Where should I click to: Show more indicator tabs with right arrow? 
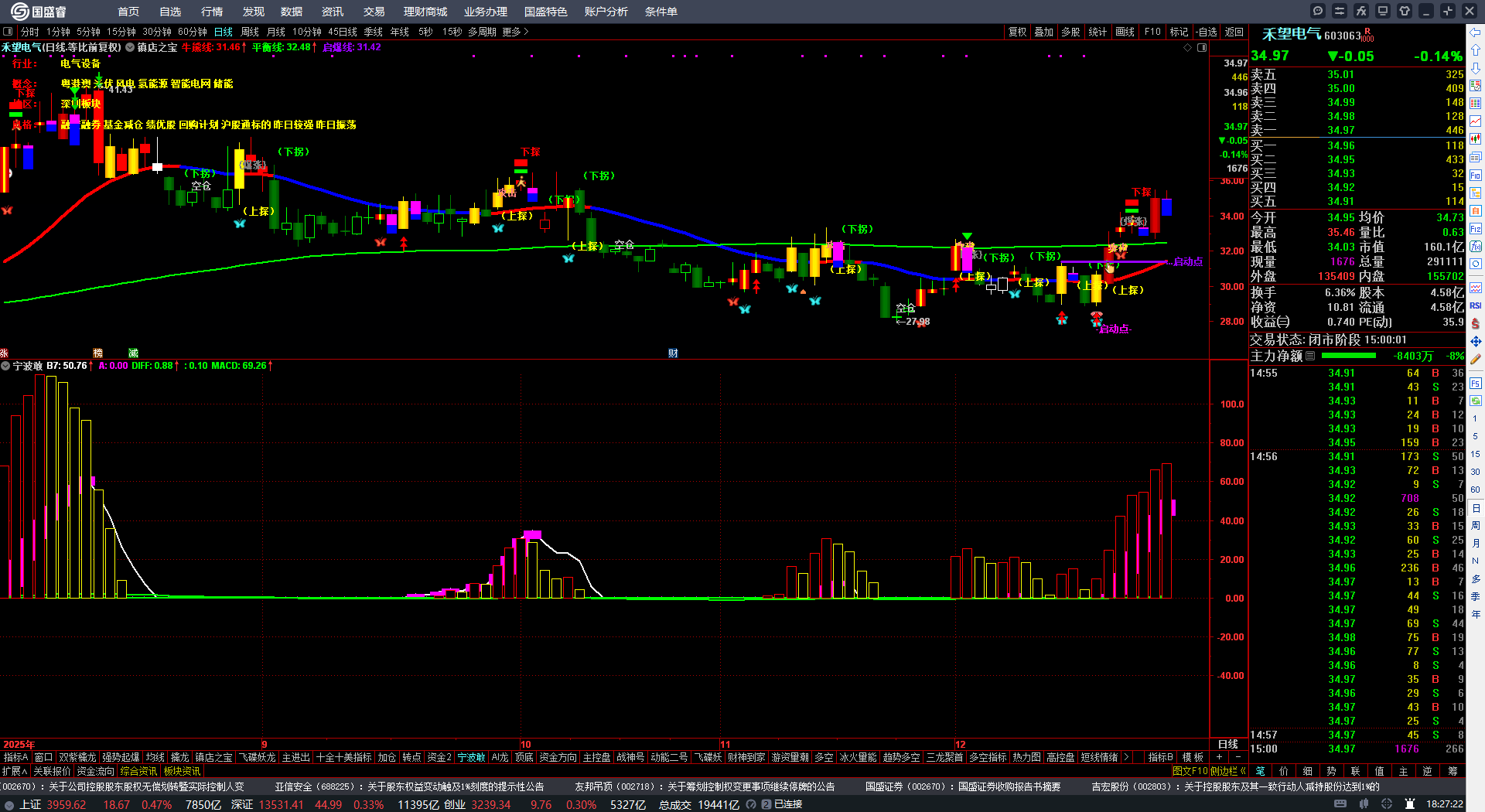click(1126, 757)
